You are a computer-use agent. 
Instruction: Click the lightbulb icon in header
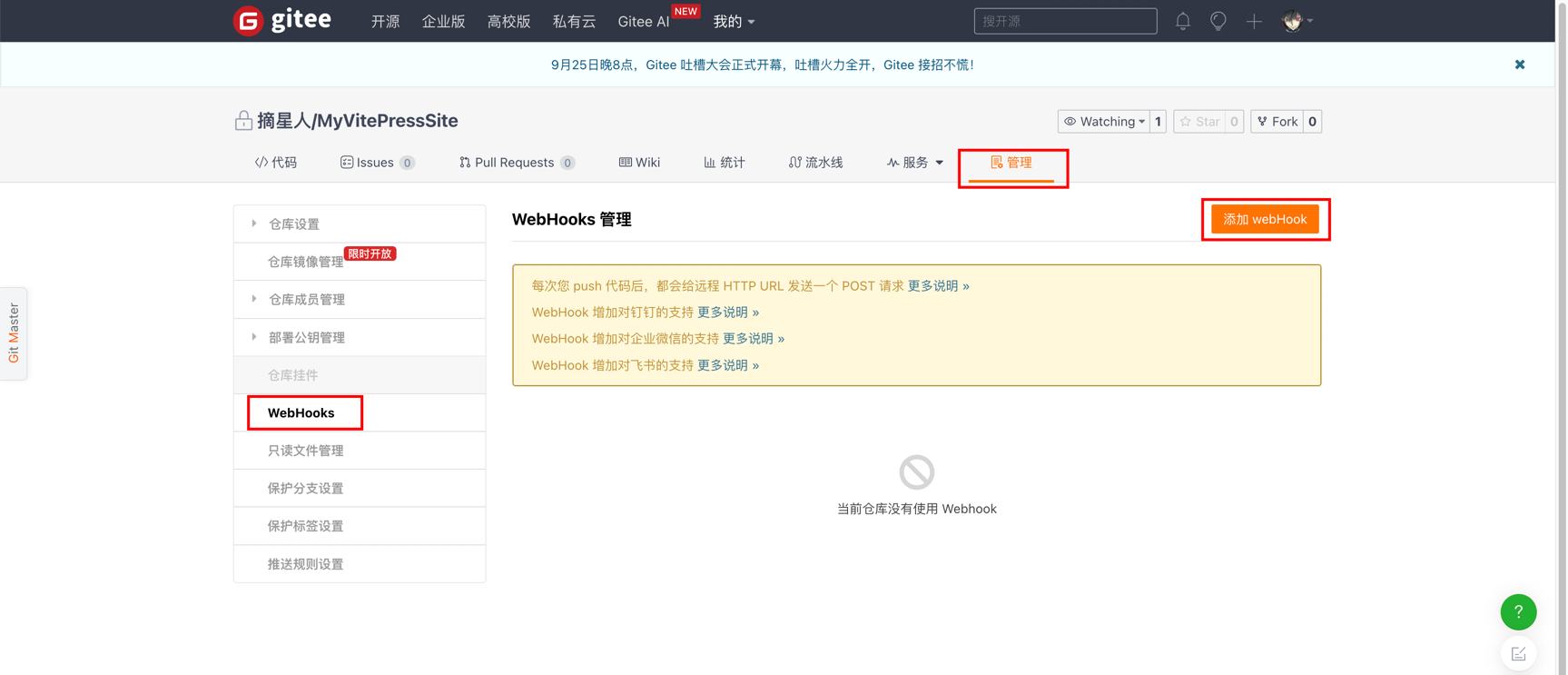pyautogui.click(x=1218, y=21)
